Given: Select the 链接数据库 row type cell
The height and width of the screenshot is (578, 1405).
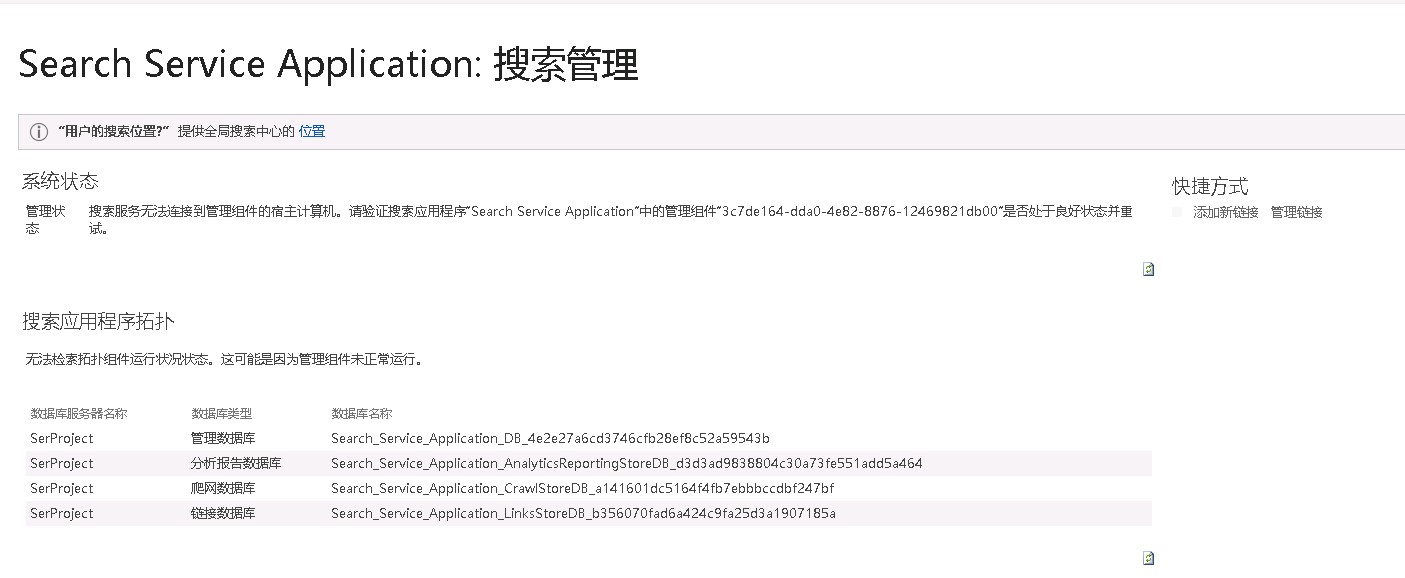Looking at the screenshot, I should (x=223, y=513).
